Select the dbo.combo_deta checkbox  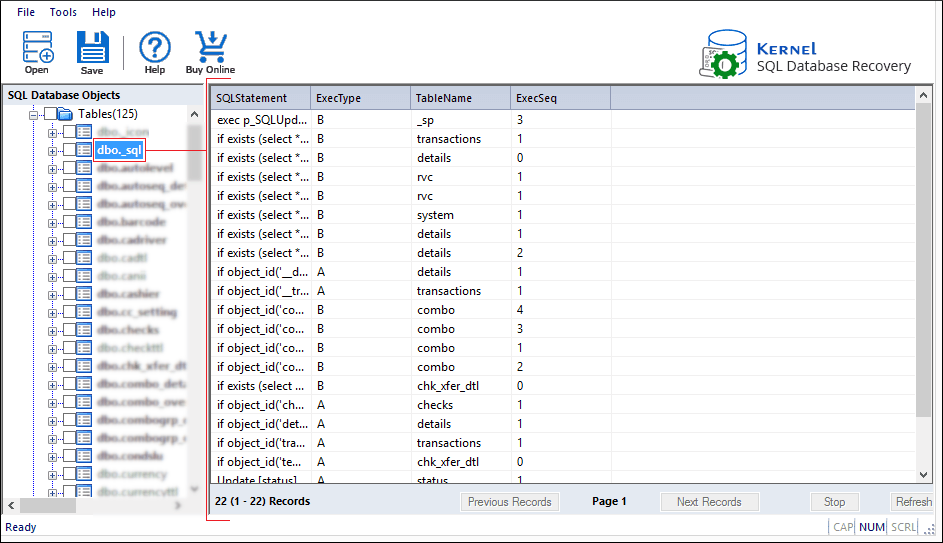click(70, 384)
